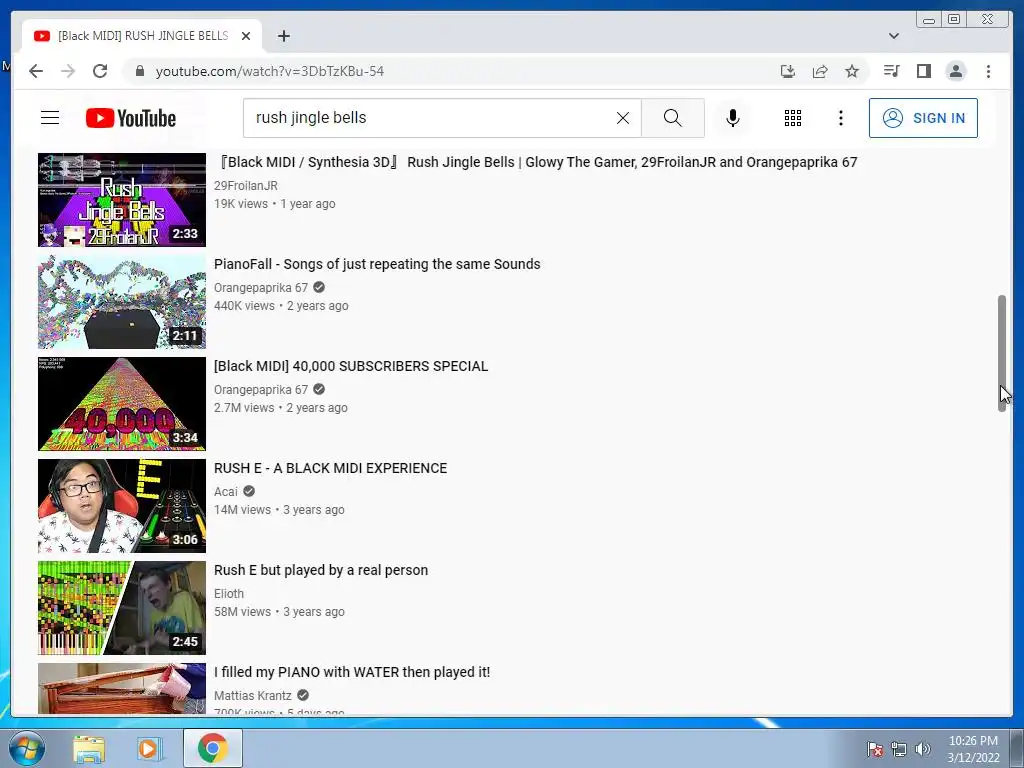Open the Chrome three-dot menu

988,71
